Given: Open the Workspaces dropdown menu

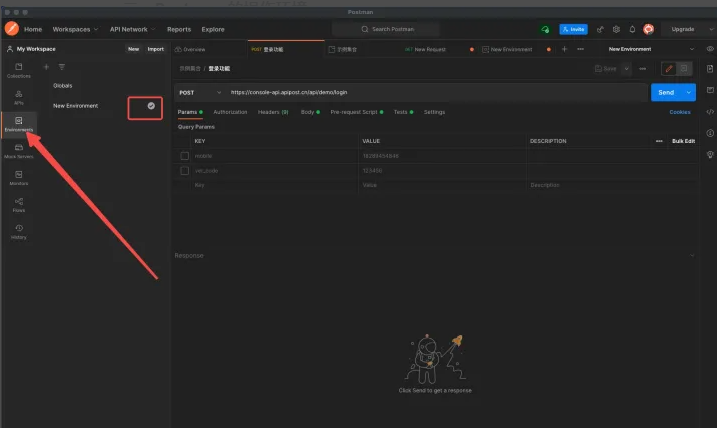Looking at the screenshot, I should pos(75,29).
